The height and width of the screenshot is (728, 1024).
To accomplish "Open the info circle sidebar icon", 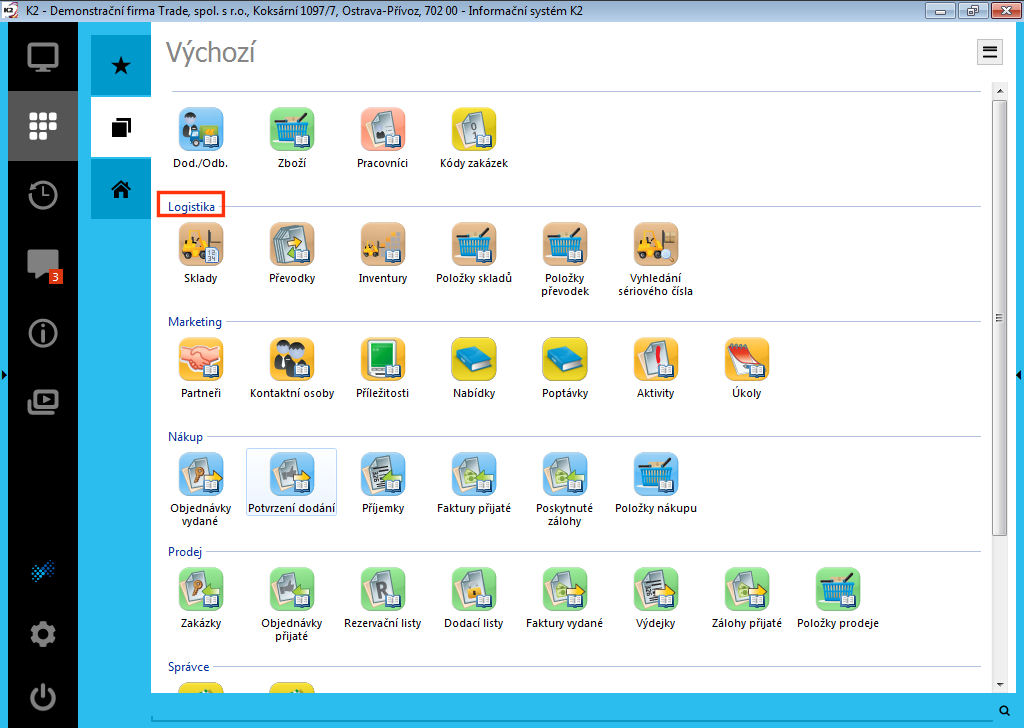I will click(43, 333).
